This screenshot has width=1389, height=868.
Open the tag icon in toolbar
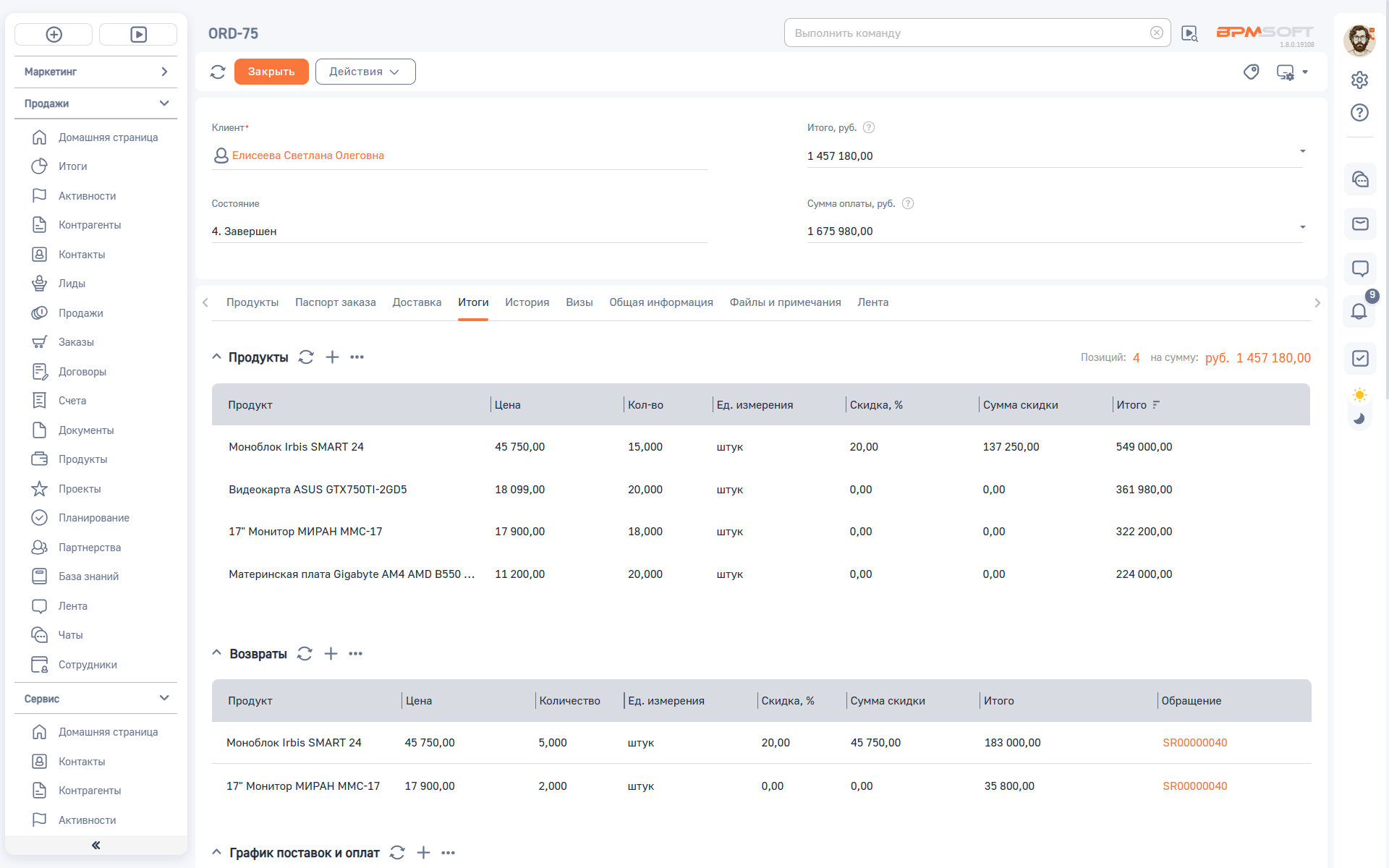(x=1251, y=72)
